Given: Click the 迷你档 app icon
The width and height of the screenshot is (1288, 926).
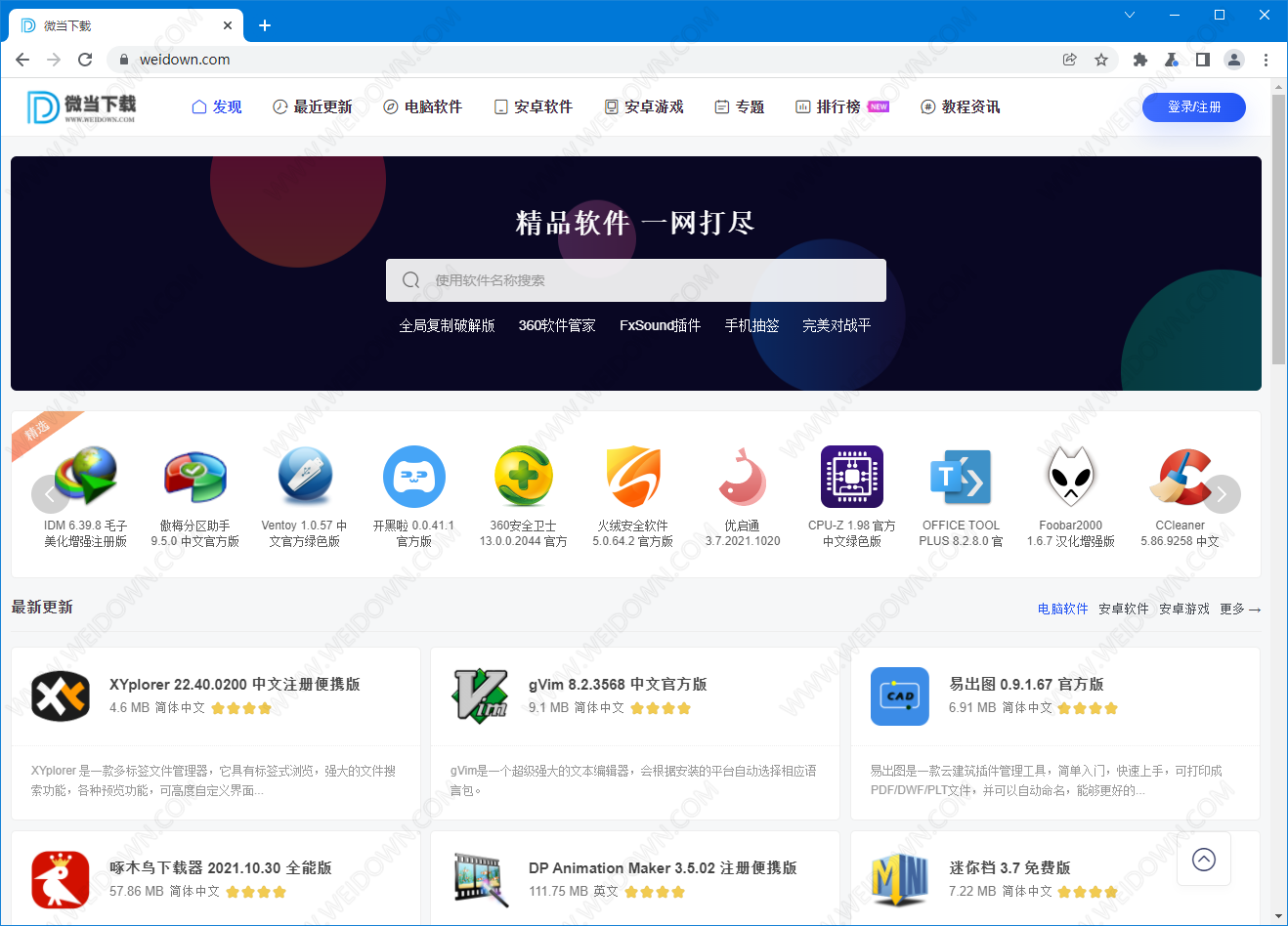Looking at the screenshot, I should 900,879.
